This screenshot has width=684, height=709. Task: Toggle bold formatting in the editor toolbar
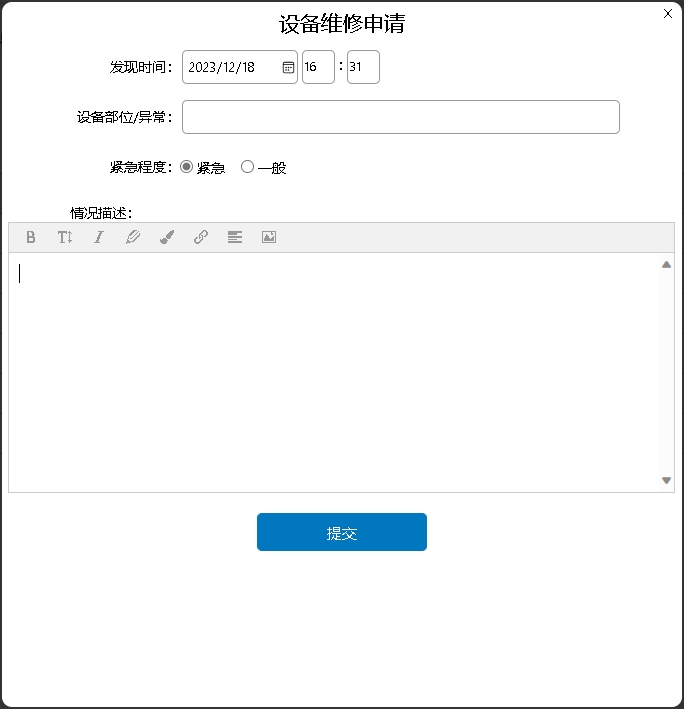[31, 237]
